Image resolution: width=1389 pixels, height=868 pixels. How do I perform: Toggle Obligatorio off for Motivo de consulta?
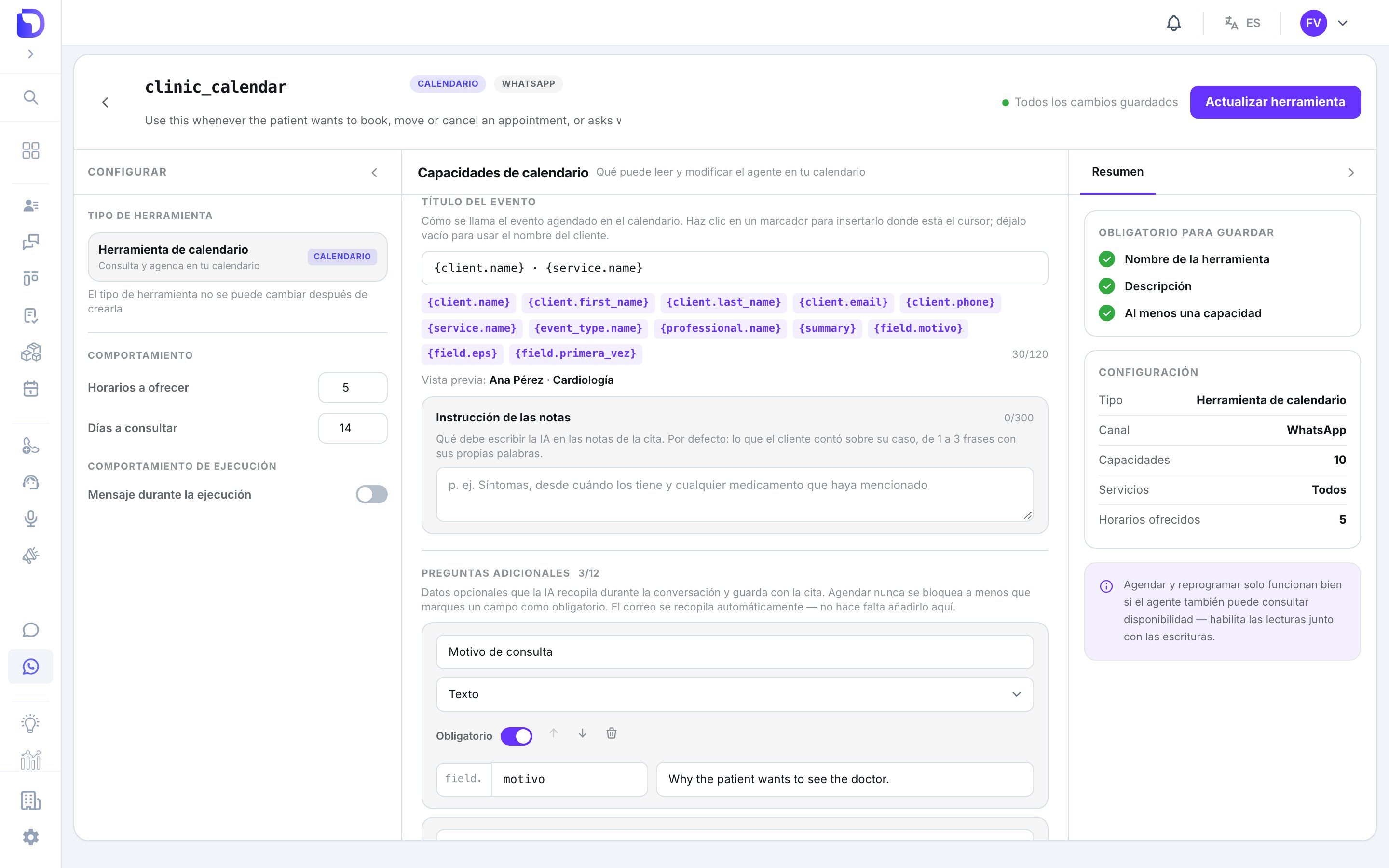pyautogui.click(x=516, y=736)
